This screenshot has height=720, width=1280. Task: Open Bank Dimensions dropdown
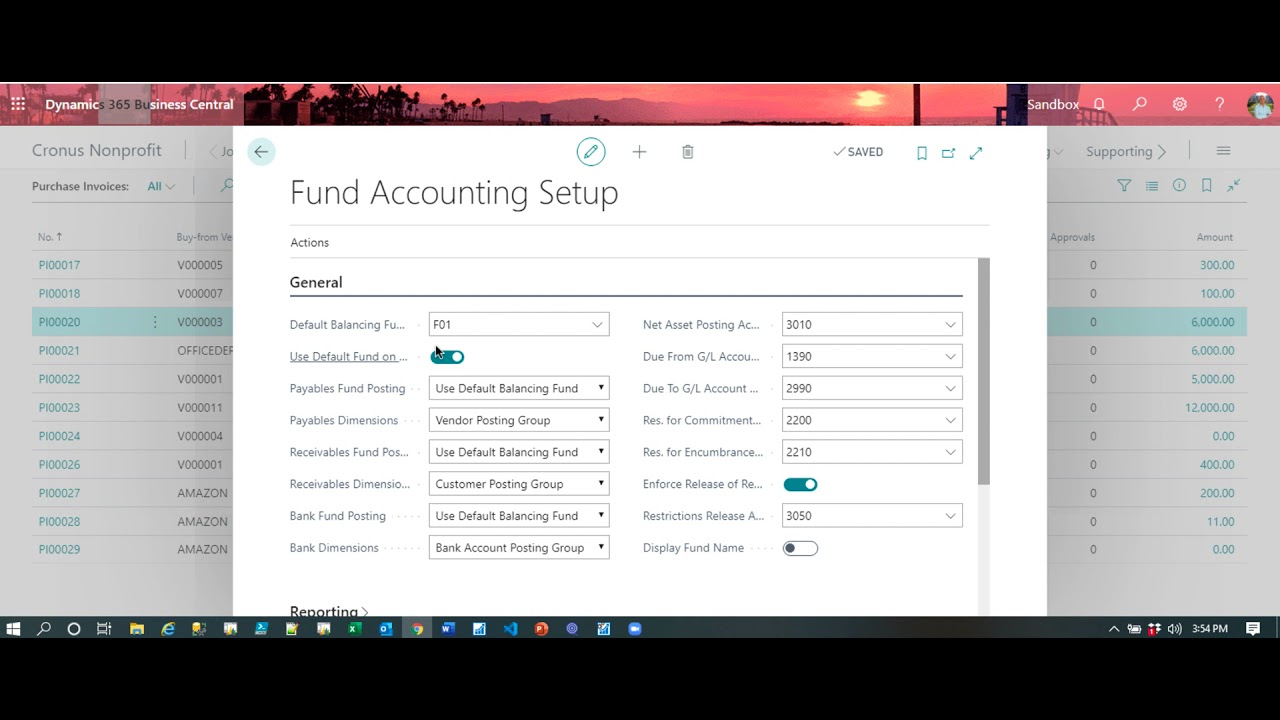coord(519,548)
